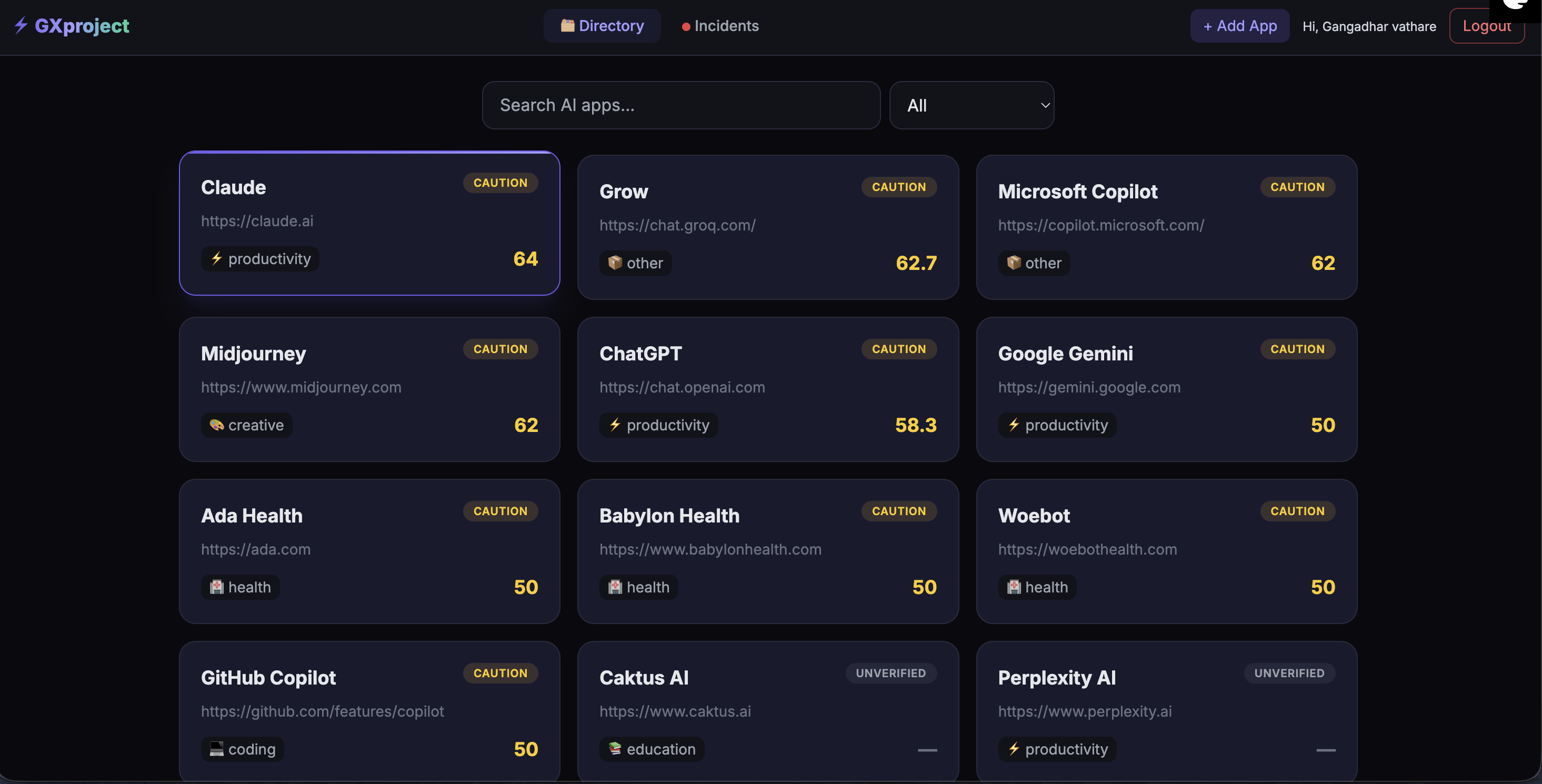The image size is (1542, 784).
Task: Open the ChatGPT app card
Action: (768, 389)
